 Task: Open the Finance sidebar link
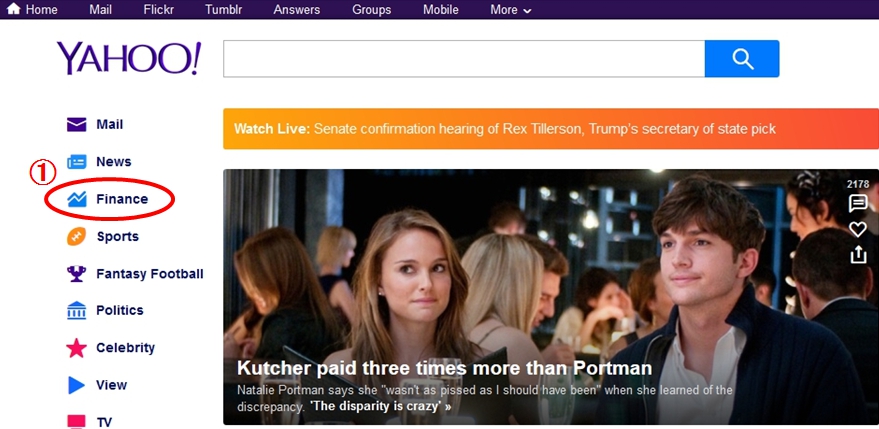pos(122,199)
